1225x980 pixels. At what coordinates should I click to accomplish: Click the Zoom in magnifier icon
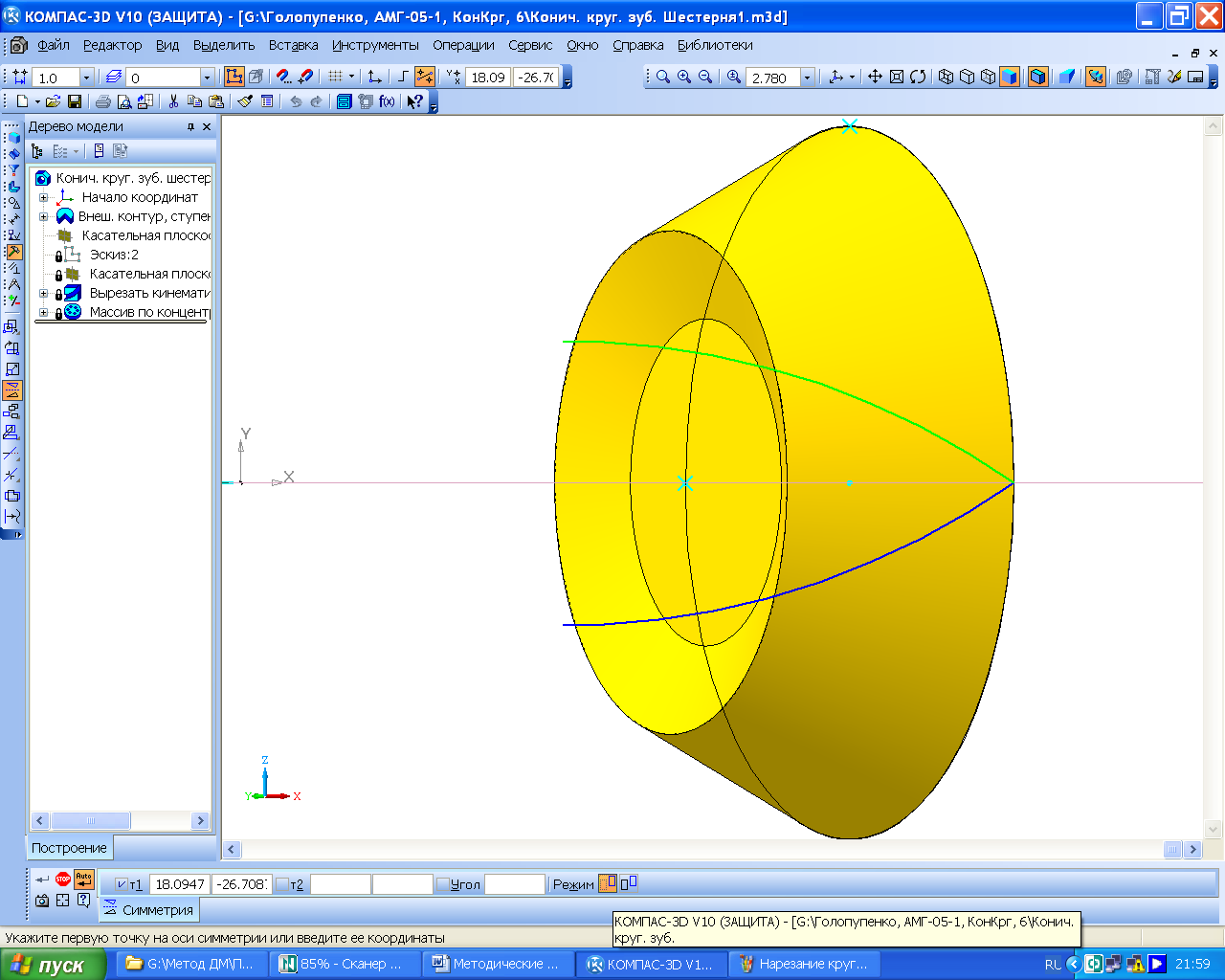pyautogui.click(x=684, y=78)
